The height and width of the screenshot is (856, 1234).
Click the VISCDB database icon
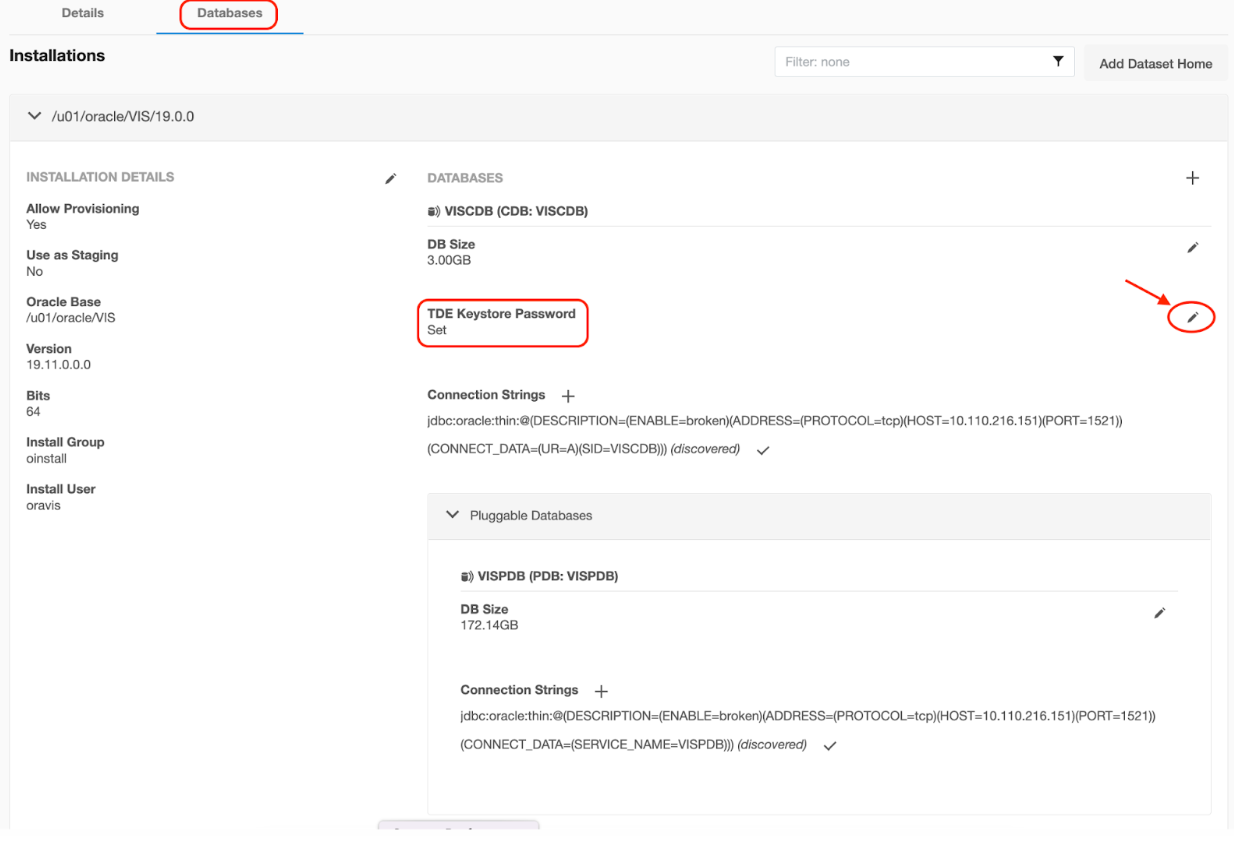[433, 212]
